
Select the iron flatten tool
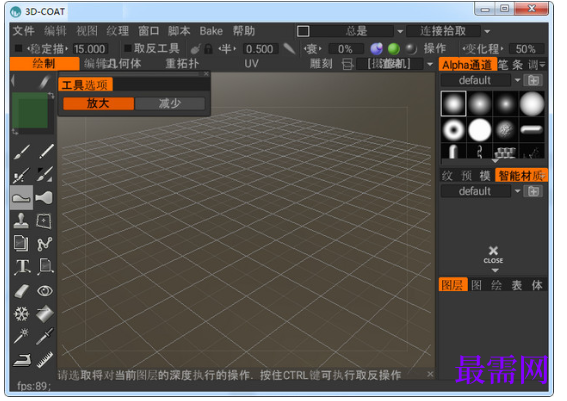click(22, 360)
